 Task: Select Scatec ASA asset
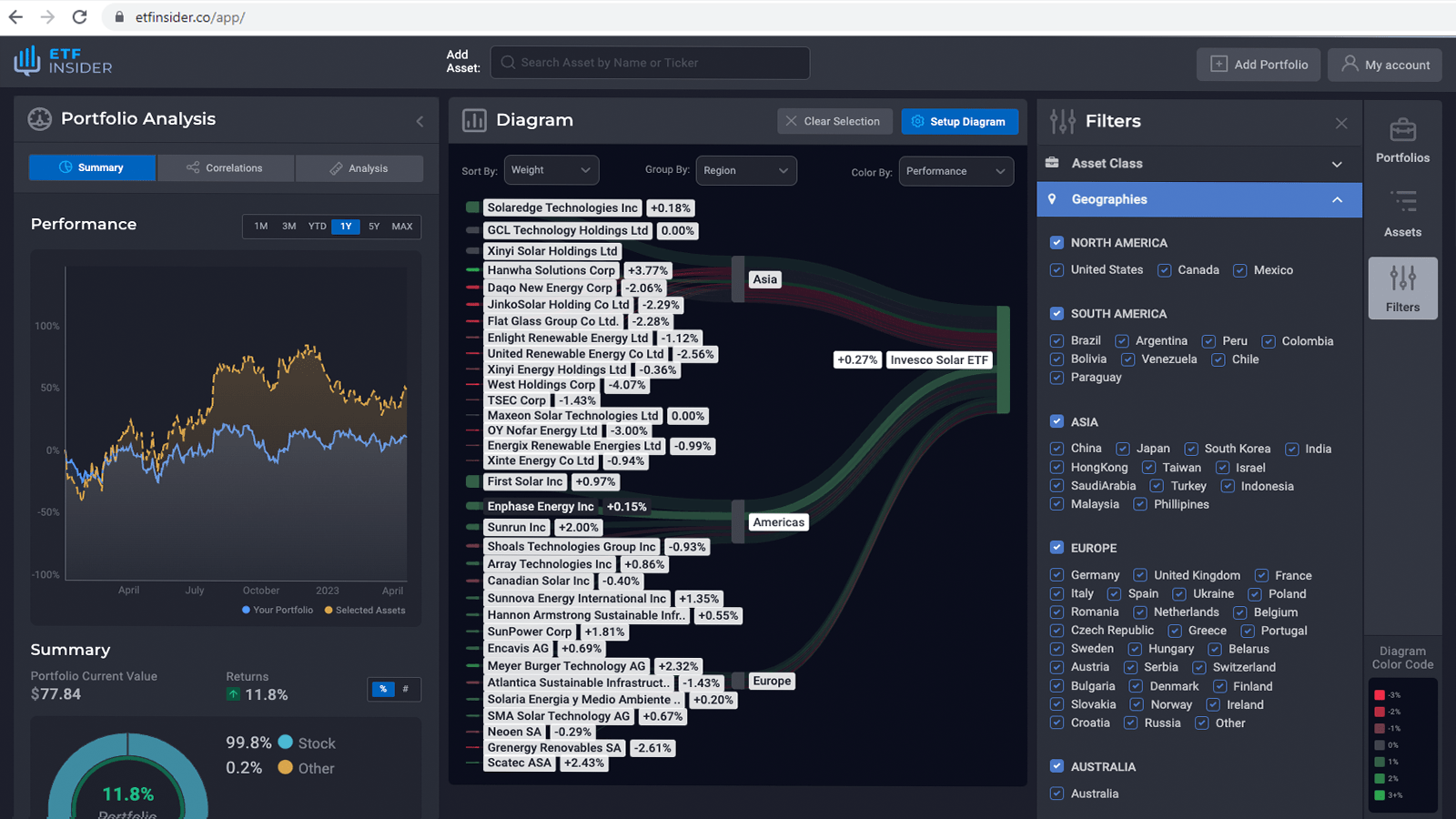pyautogui.click(x=520, y=763)
